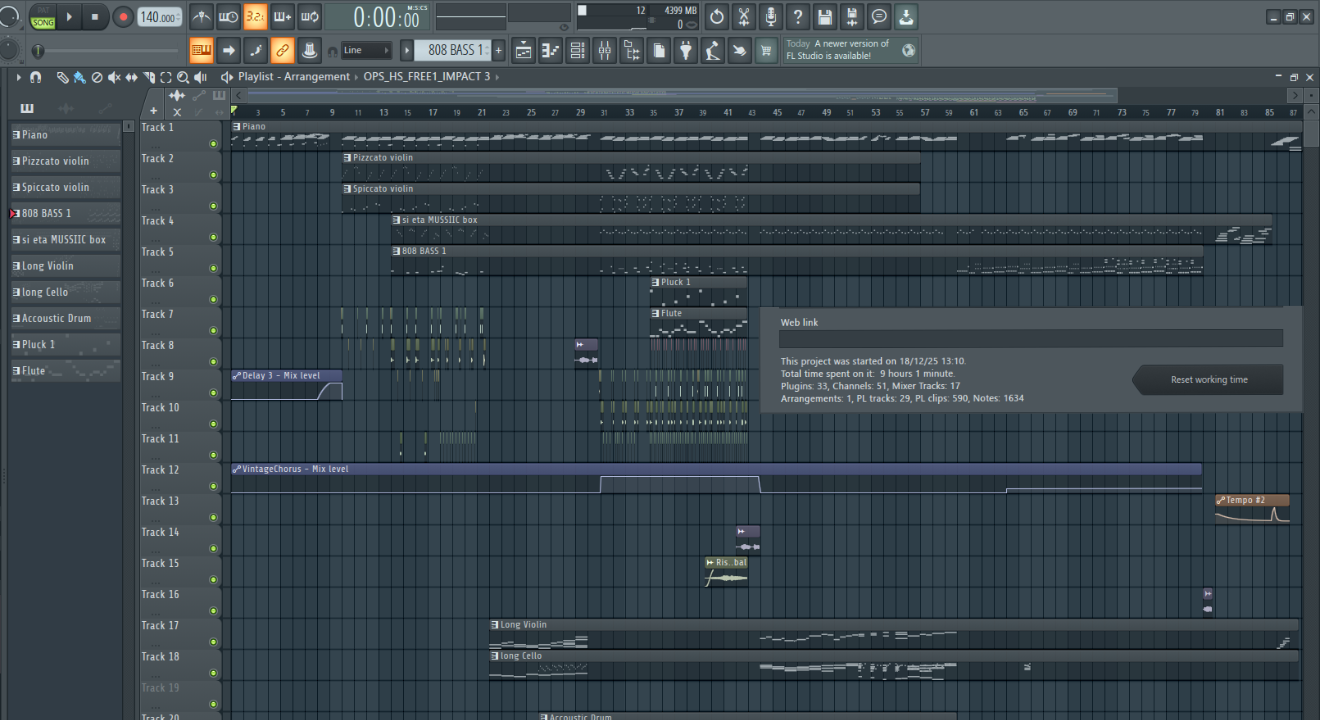Mute Track 17 with its green LED
Image resolution: width=1320 pixels, height=720 pixels.
tap(213, 642)
